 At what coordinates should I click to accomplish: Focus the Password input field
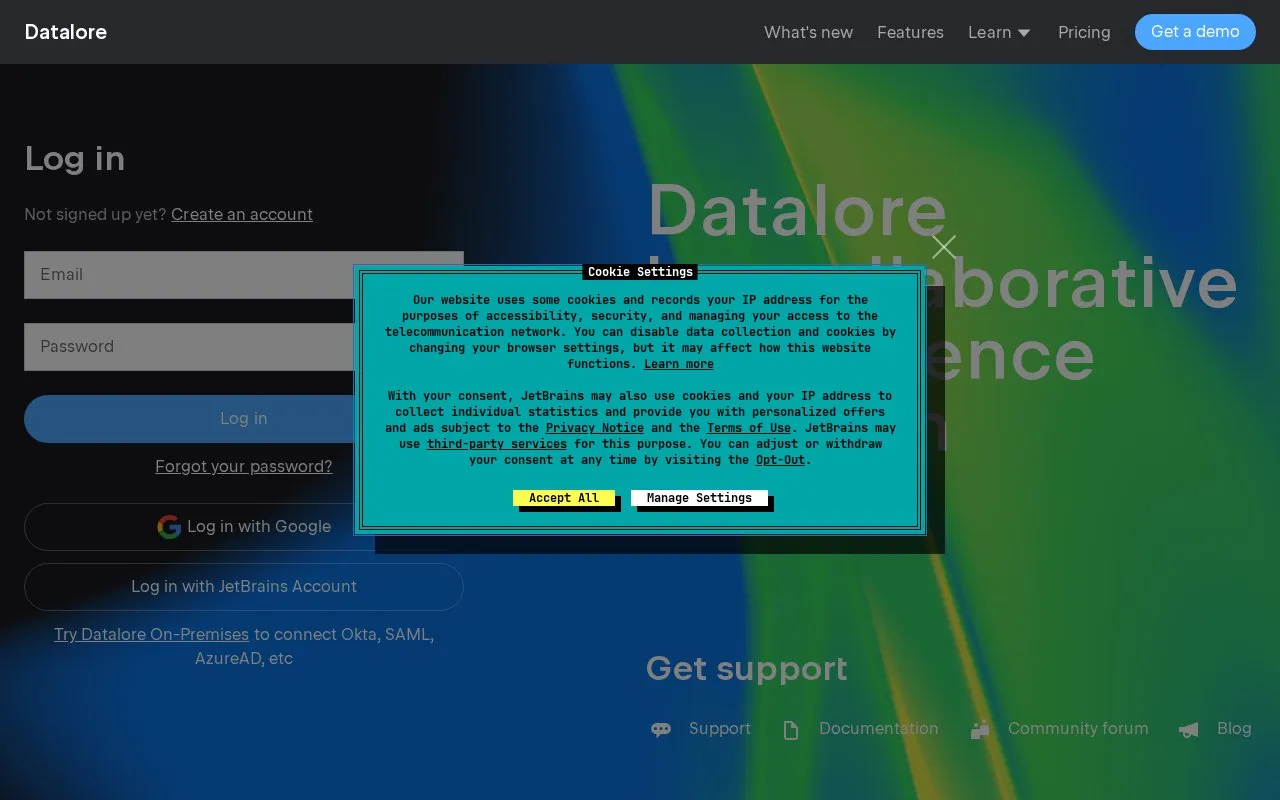[244, 347]
